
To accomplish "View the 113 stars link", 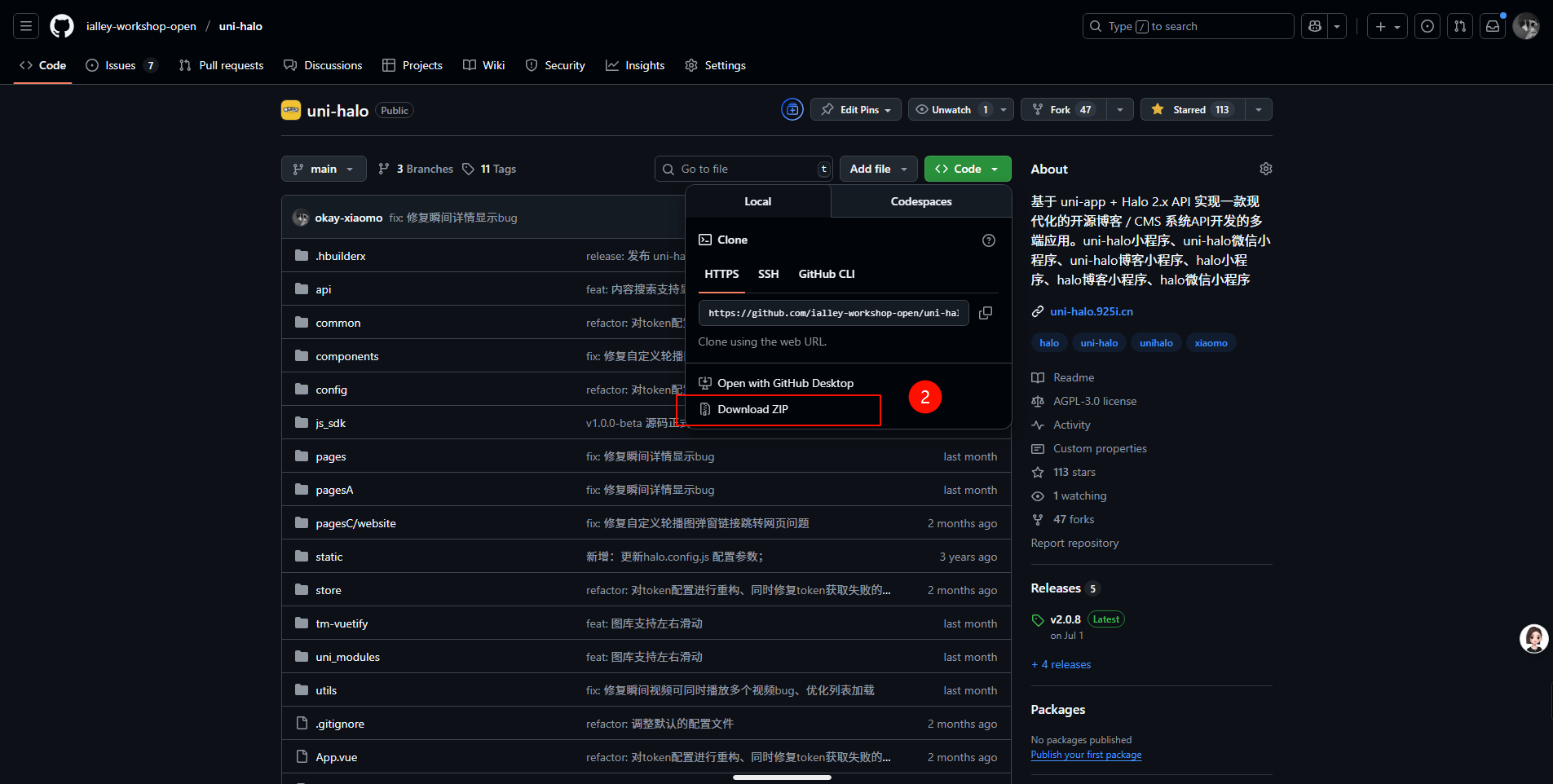I will pos(1064,472).
